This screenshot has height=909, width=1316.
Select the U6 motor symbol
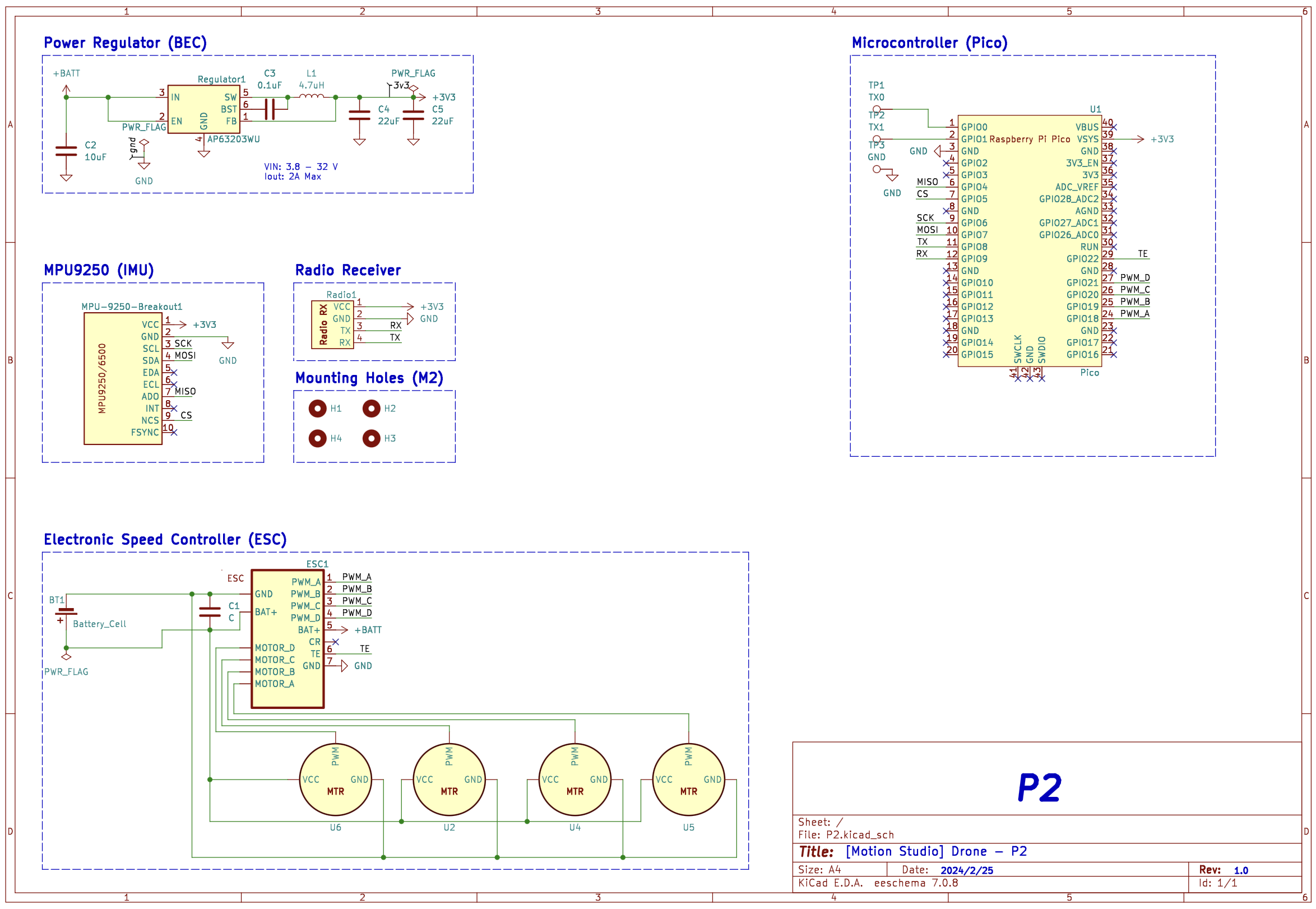335,780
